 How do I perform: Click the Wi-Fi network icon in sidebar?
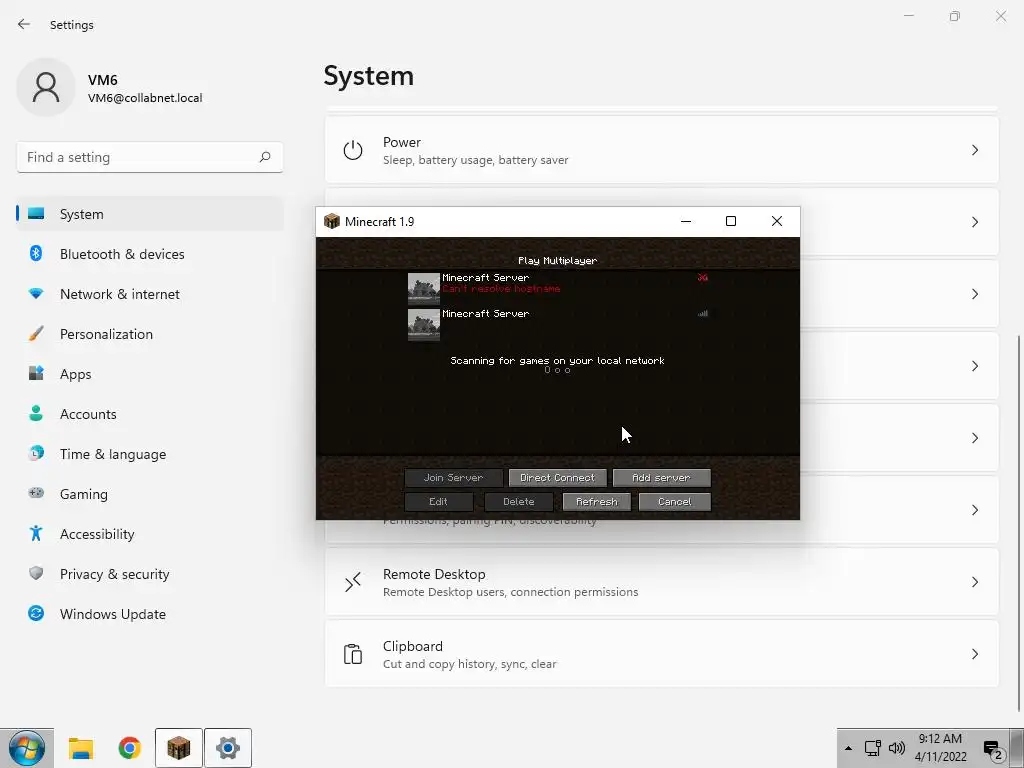[x=36, y=294]
